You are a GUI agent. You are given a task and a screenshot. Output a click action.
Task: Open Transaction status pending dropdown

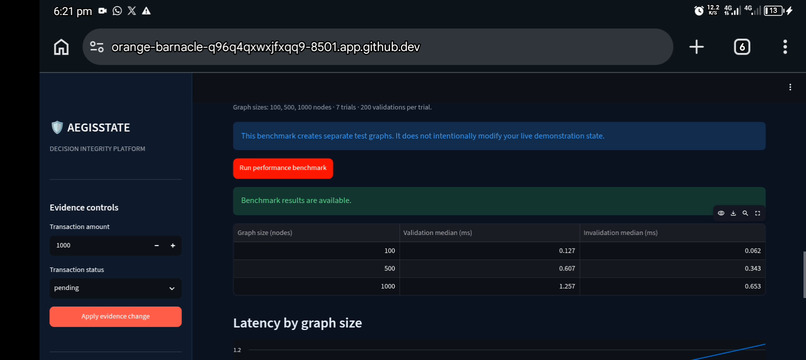116,289
